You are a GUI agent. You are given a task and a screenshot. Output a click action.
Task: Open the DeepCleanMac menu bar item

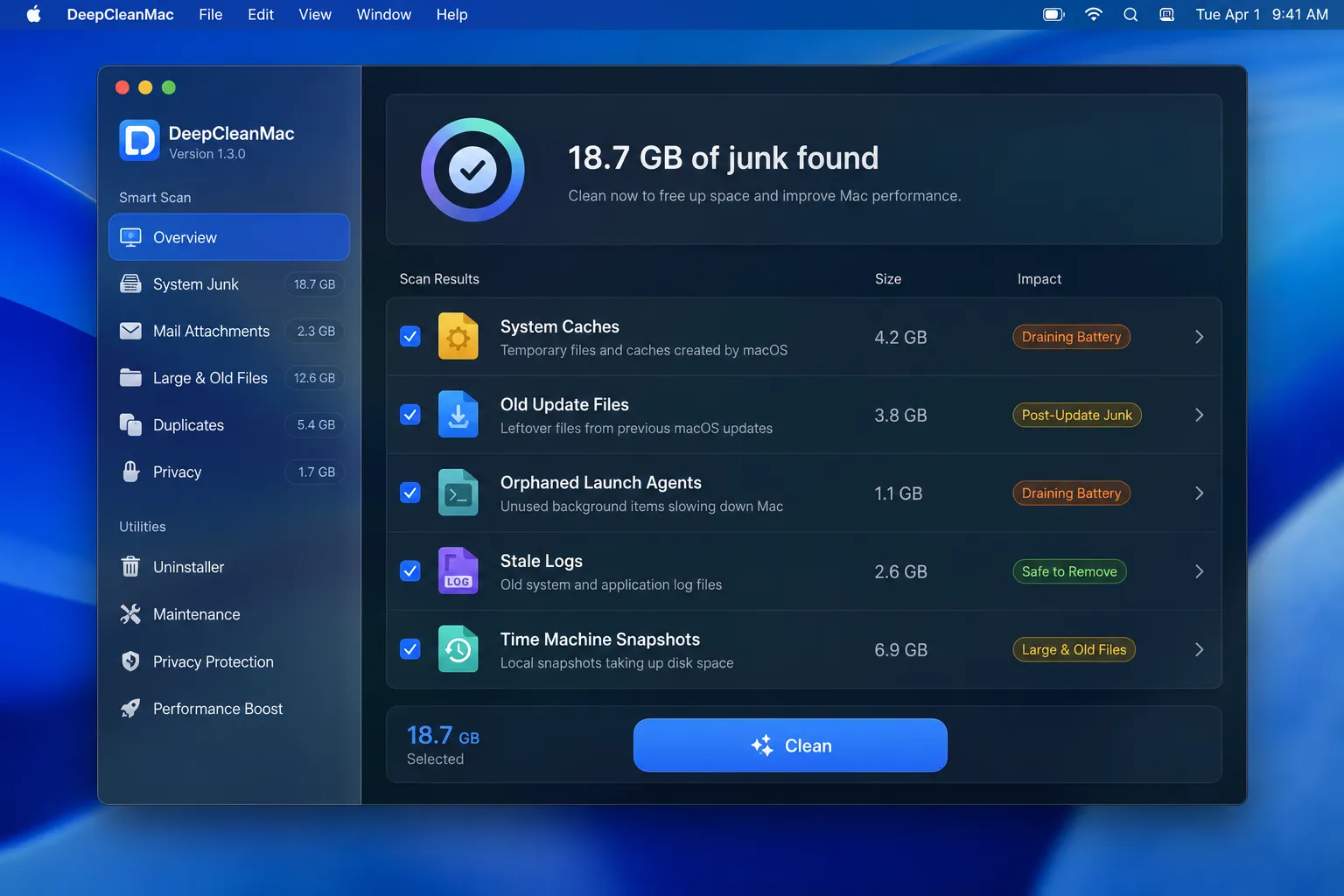click(120, 15)
